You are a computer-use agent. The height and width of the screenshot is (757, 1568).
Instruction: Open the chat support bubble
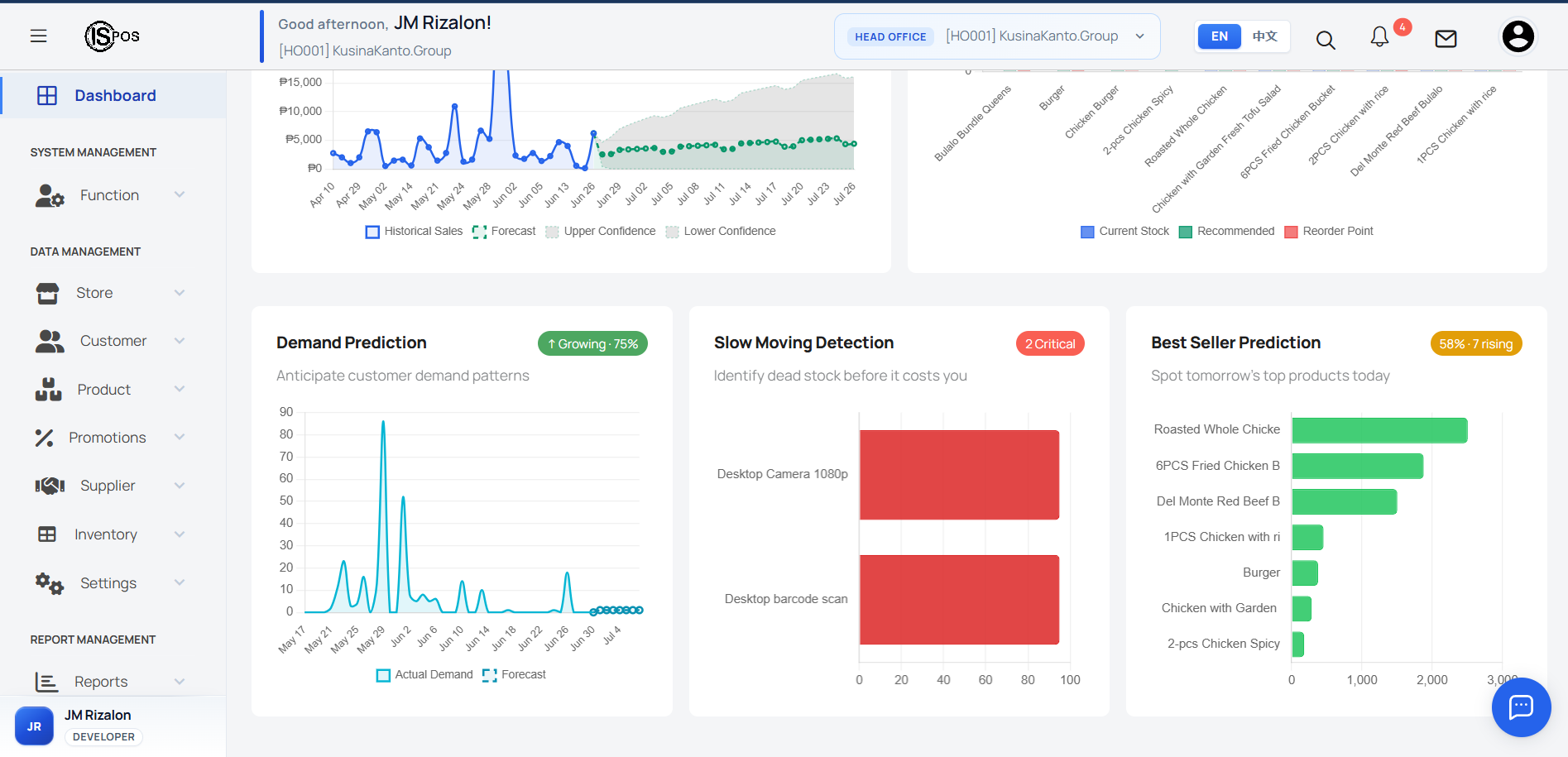click(x=1521, y=707)
